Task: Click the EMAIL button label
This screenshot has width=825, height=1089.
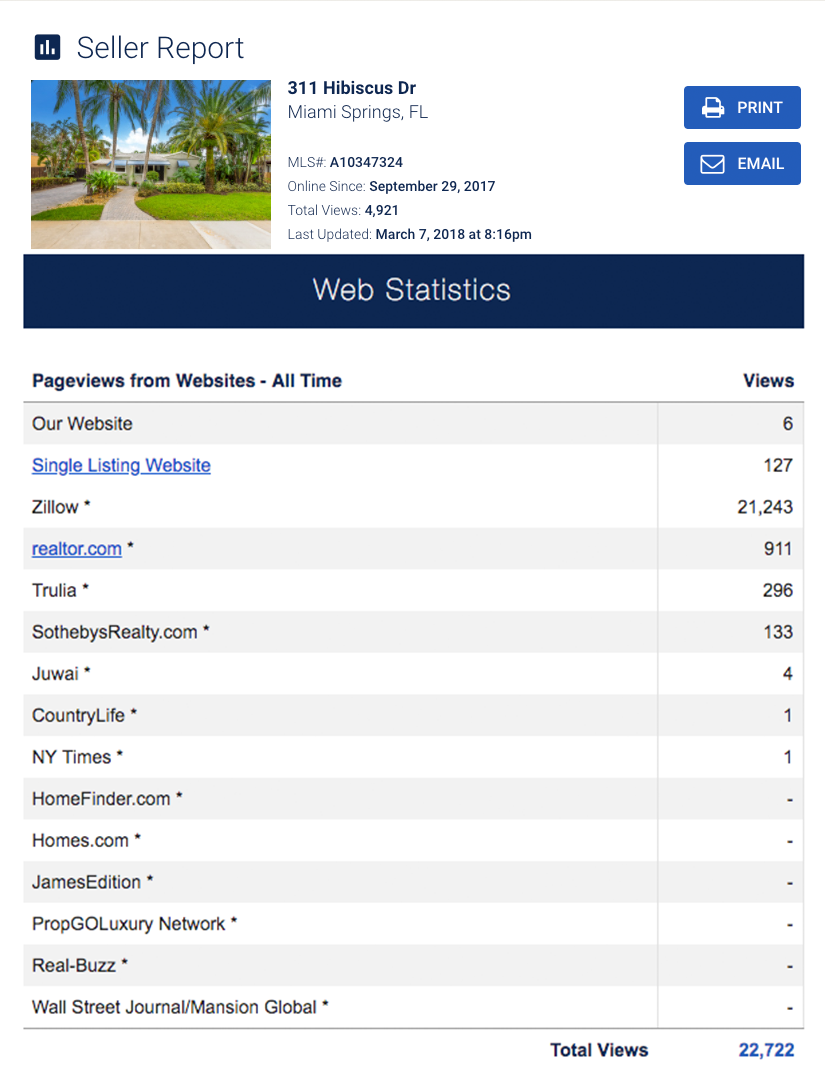Action: click(760, 164)
